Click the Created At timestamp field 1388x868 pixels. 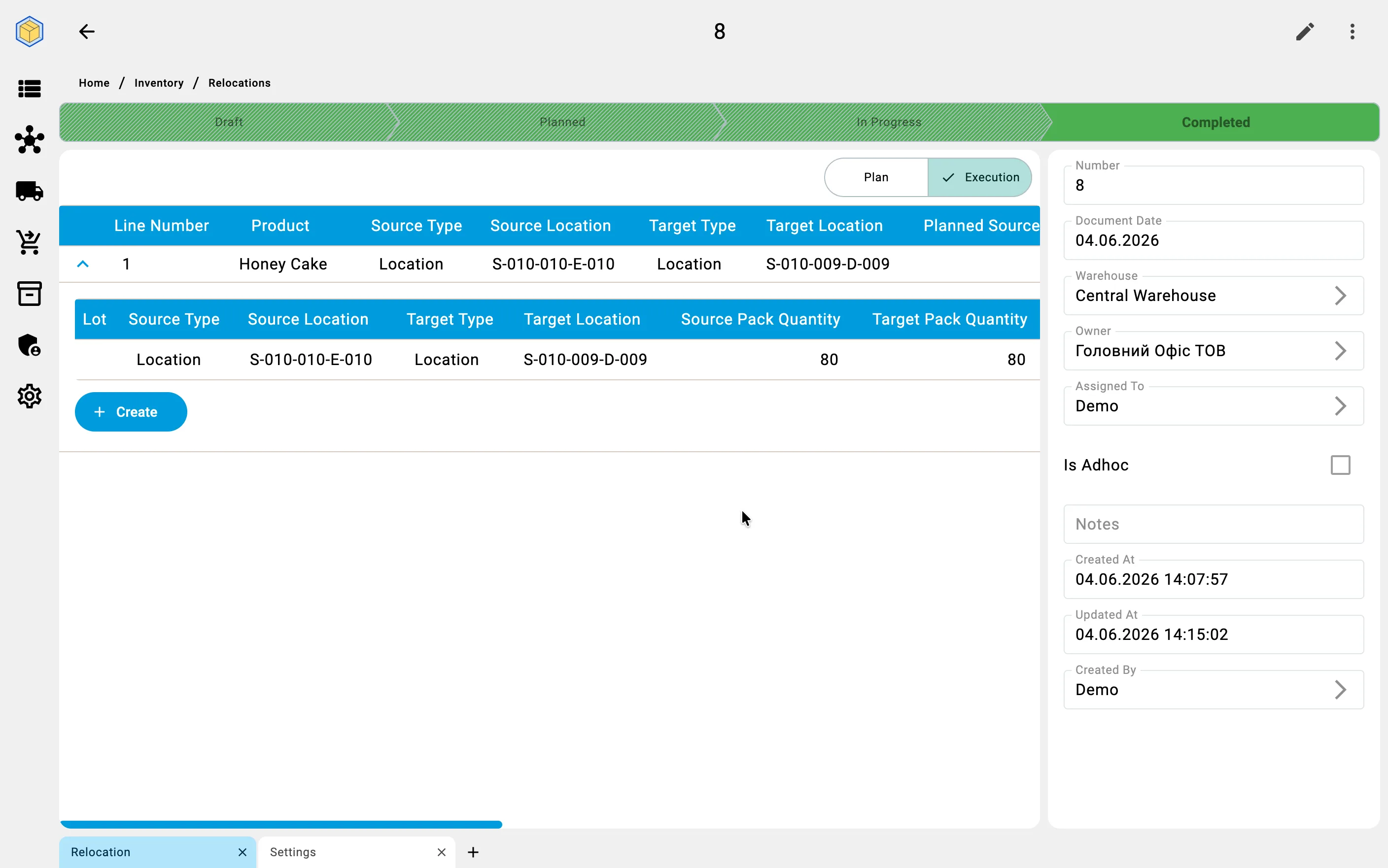click(x=1214, y=579)
